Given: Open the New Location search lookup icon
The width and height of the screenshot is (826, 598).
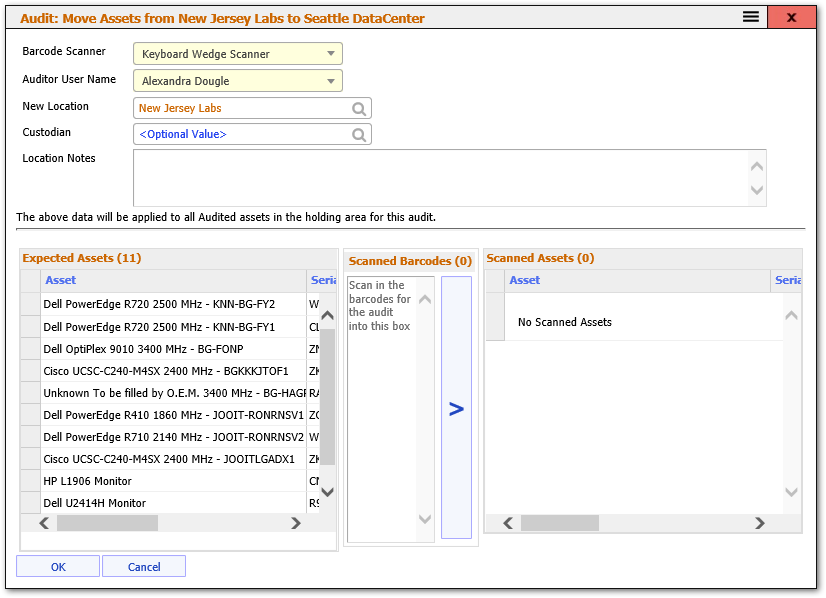Looking at the screenshot, I should (359, 107).
